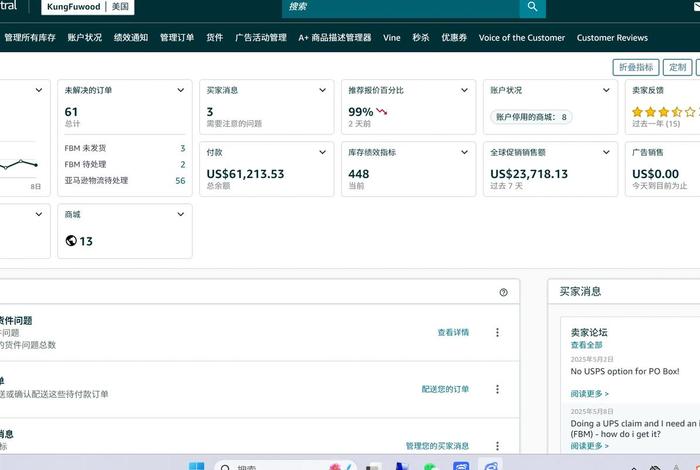Image resolution: width=700 pixels, height=470 pixels.
Task: Click the 定制 button
Action: click(x=677, y=67)
